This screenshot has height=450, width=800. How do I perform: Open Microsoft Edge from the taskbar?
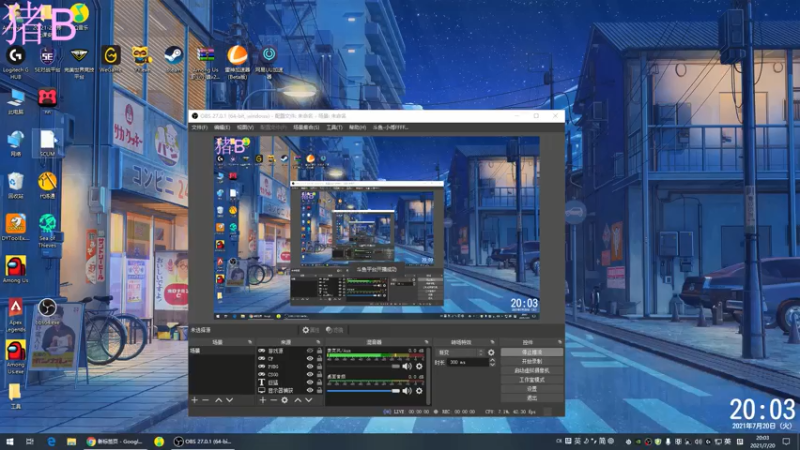51,441
